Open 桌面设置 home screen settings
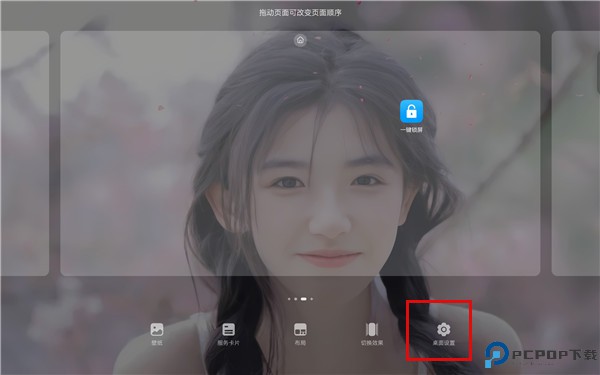 [x=444, y=334]
